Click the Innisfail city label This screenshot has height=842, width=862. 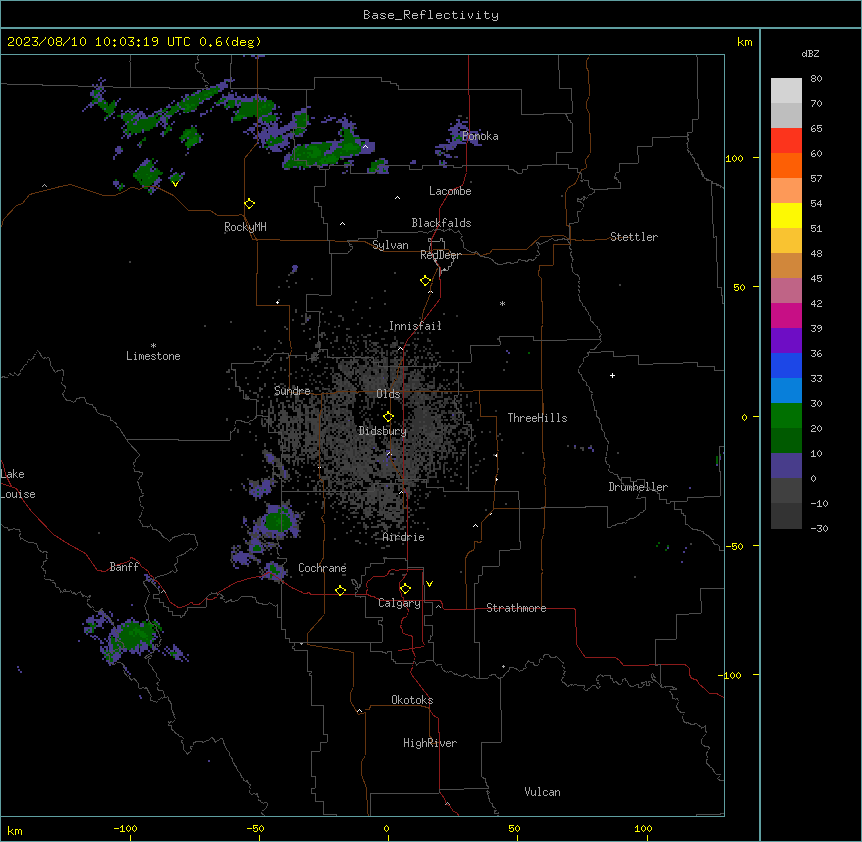415,326
